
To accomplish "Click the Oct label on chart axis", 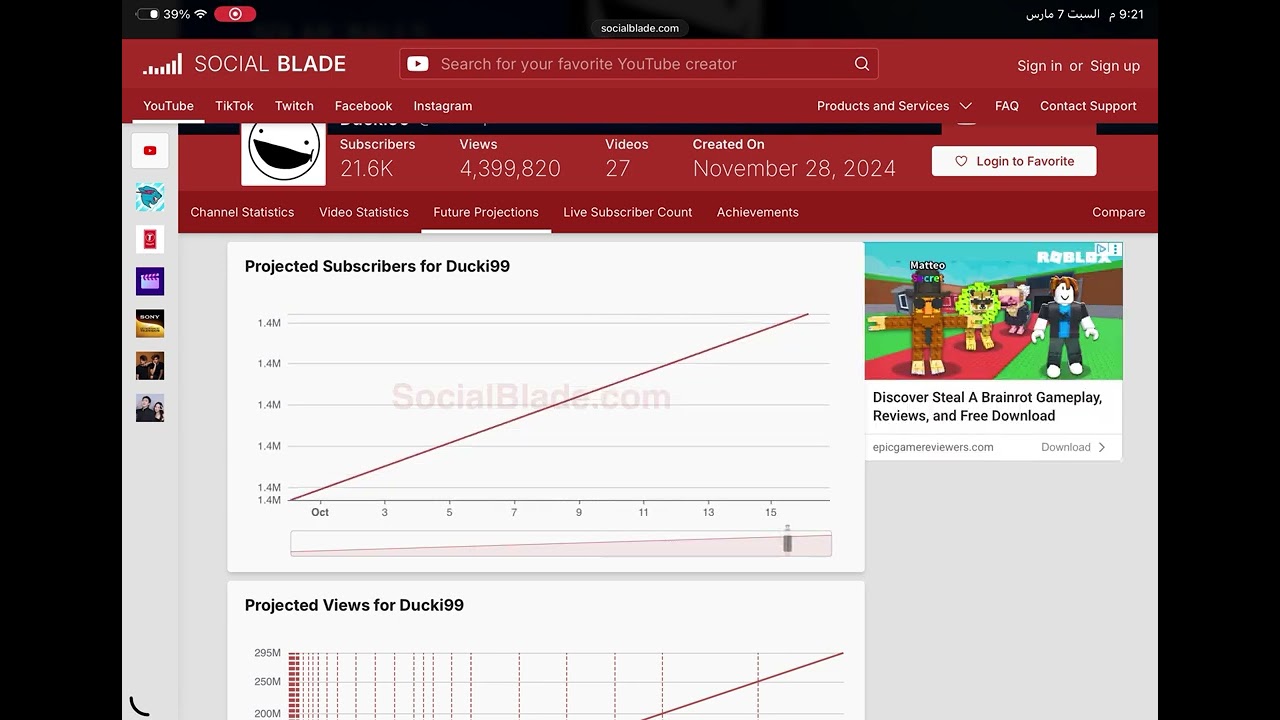I will point(320,512).
